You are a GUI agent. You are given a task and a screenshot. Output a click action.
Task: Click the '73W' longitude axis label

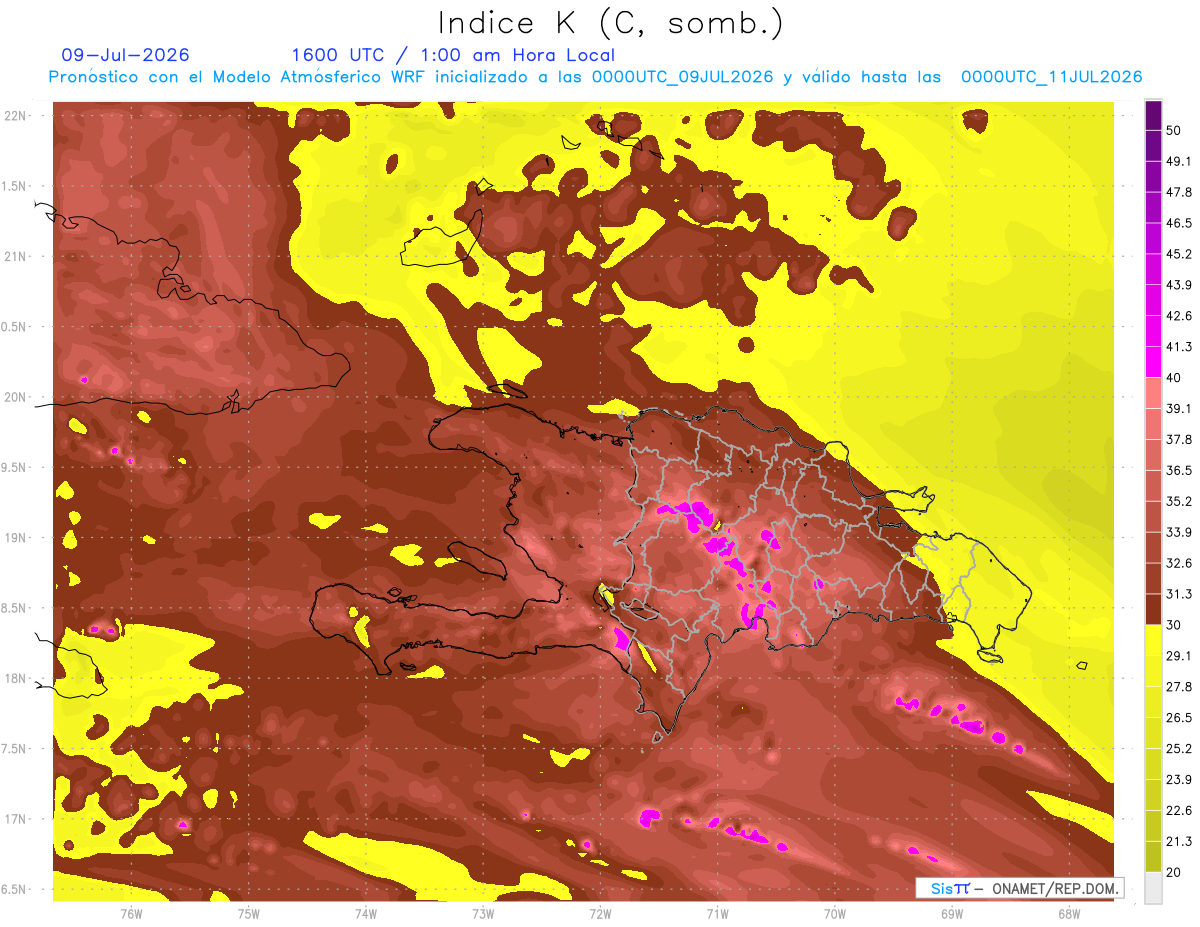tap(483, 914)
